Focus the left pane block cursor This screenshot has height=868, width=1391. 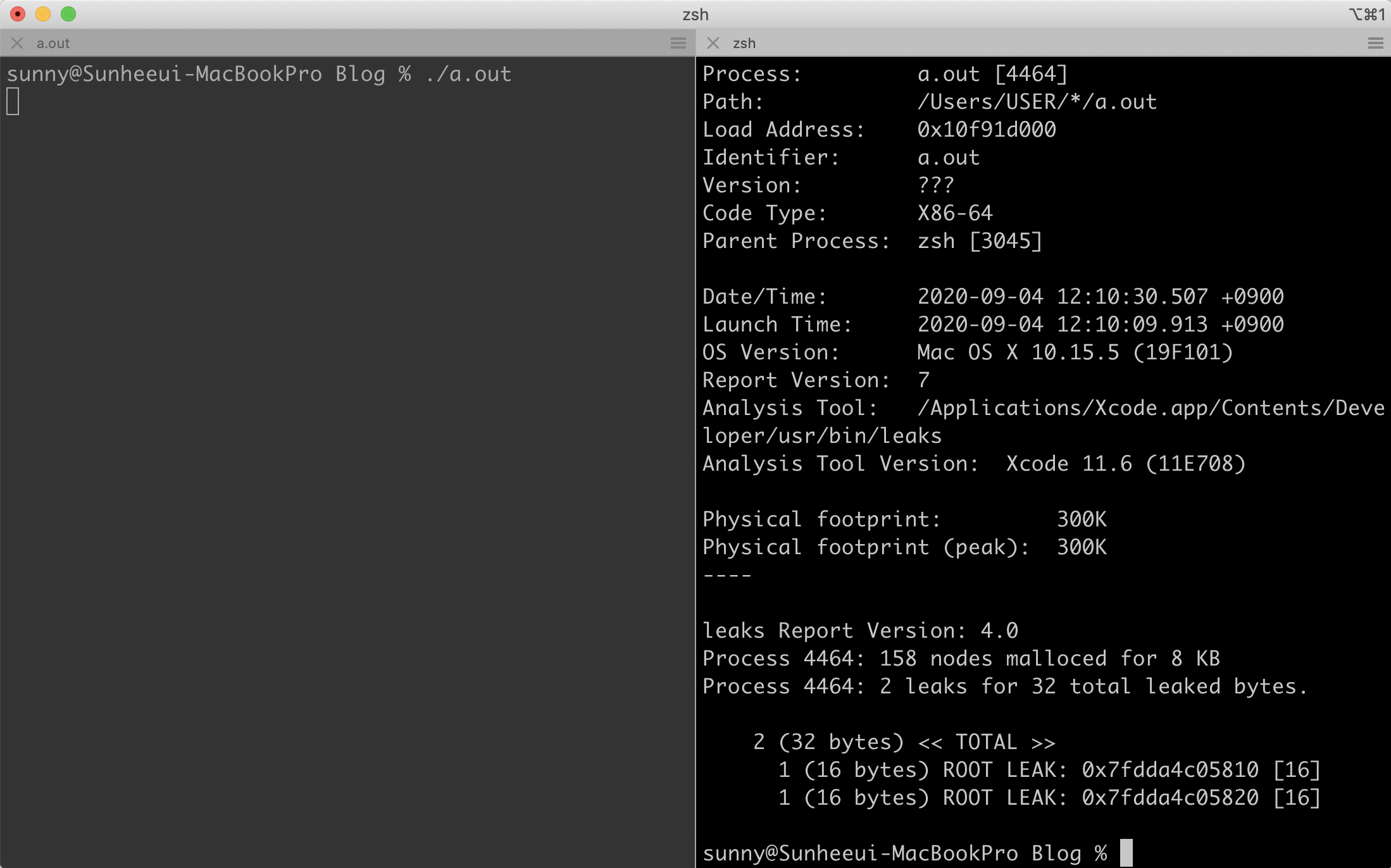[13, 101]
